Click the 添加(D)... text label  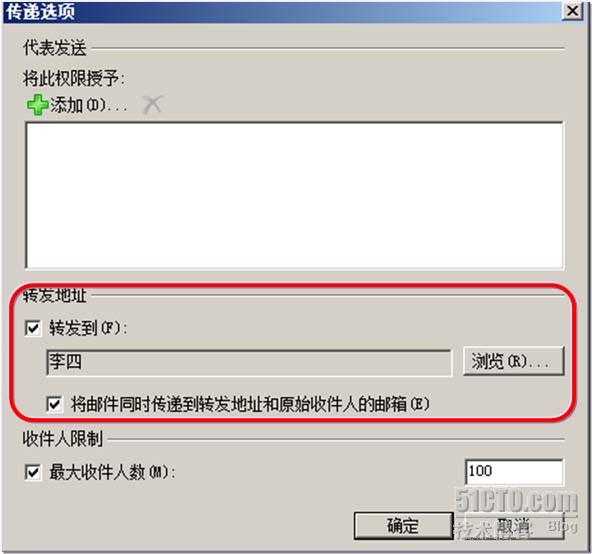(88, 105)
